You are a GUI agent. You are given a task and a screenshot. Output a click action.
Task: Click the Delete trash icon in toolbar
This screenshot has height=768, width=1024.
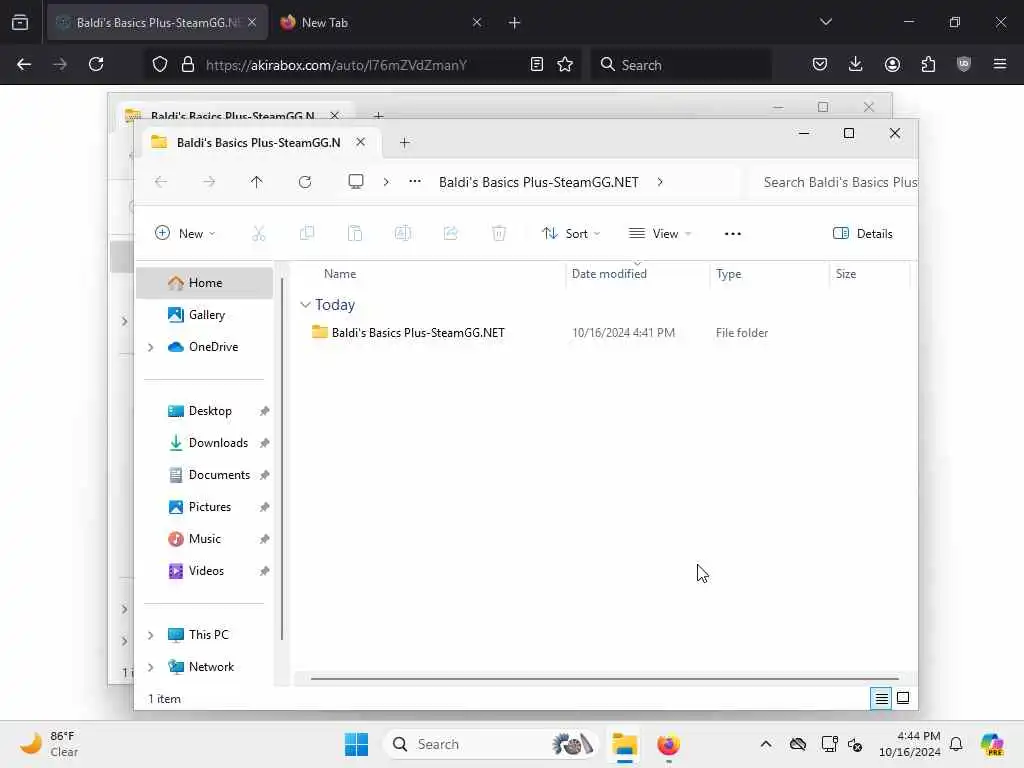tap(499, 233)
